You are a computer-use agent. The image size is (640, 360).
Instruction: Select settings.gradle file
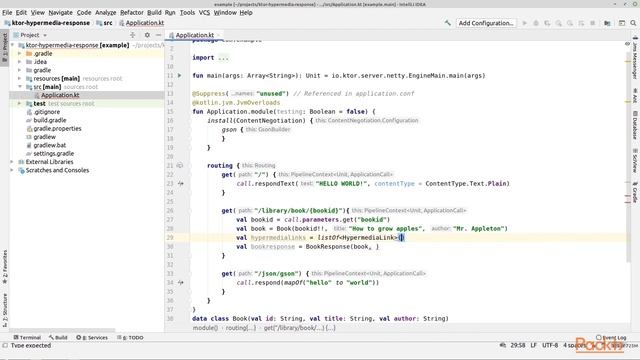pyautogui.click(x=53, y=153)
